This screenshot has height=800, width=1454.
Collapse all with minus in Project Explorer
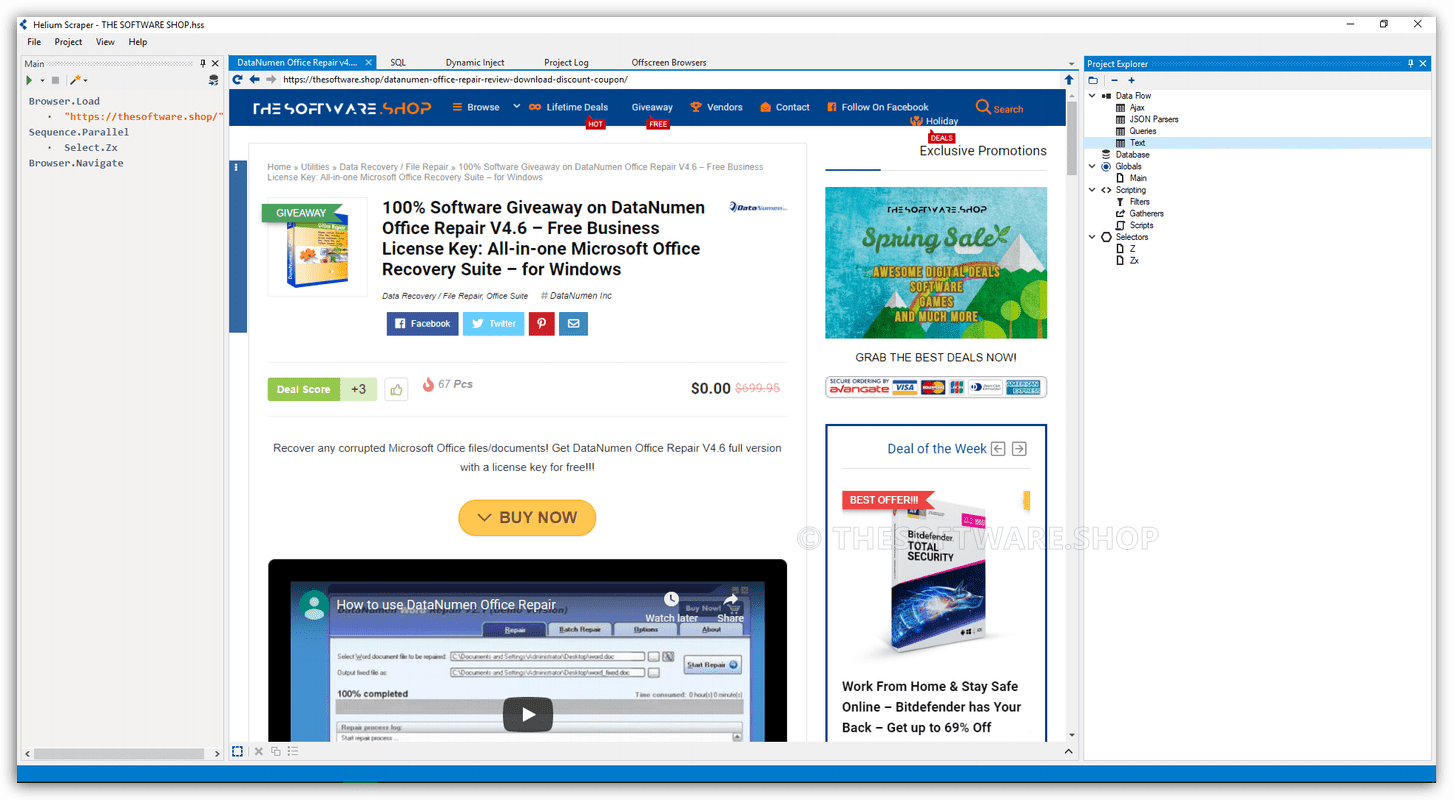1114,80
